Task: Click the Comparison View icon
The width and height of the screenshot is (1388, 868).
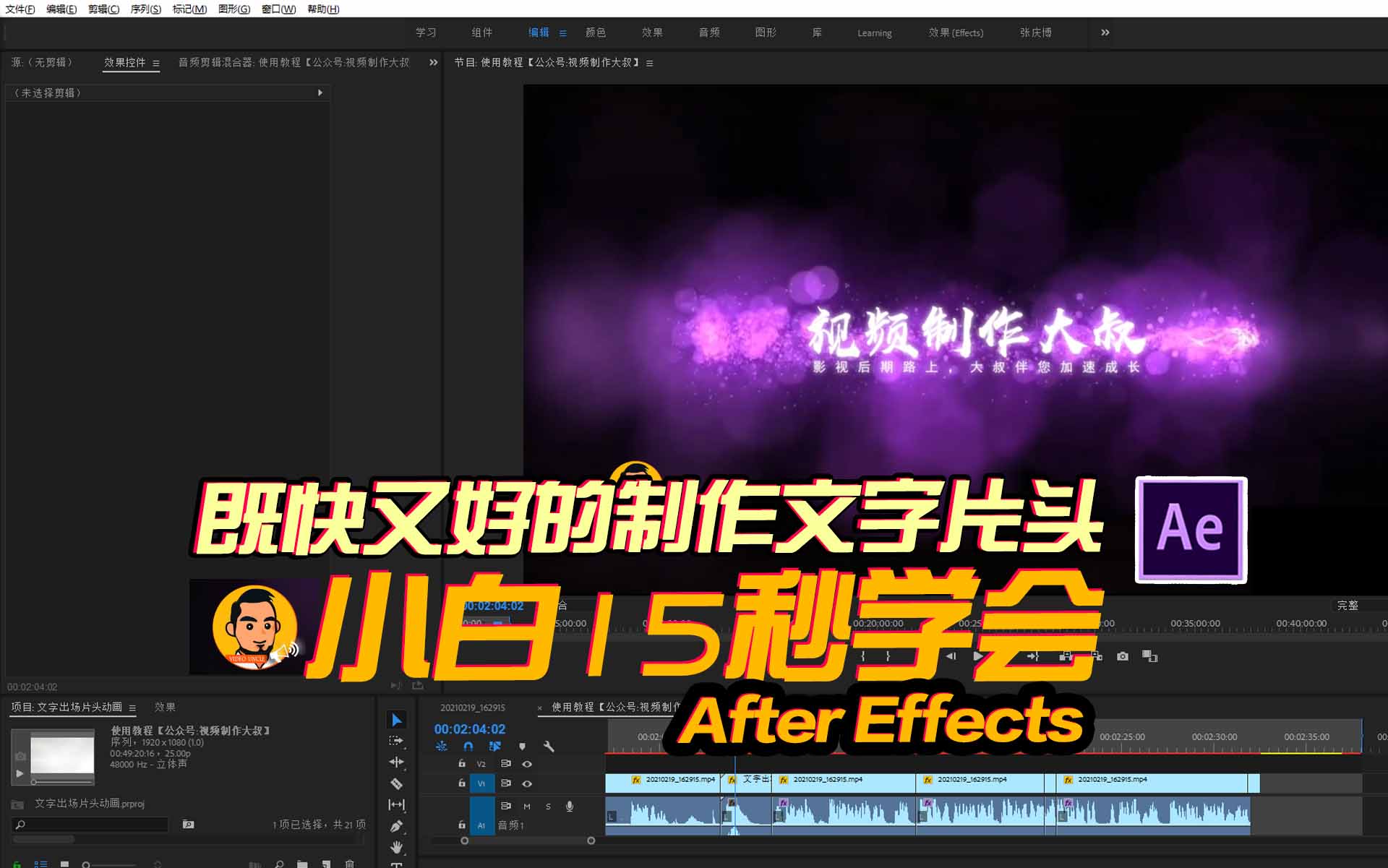Action: [1150, 656]
